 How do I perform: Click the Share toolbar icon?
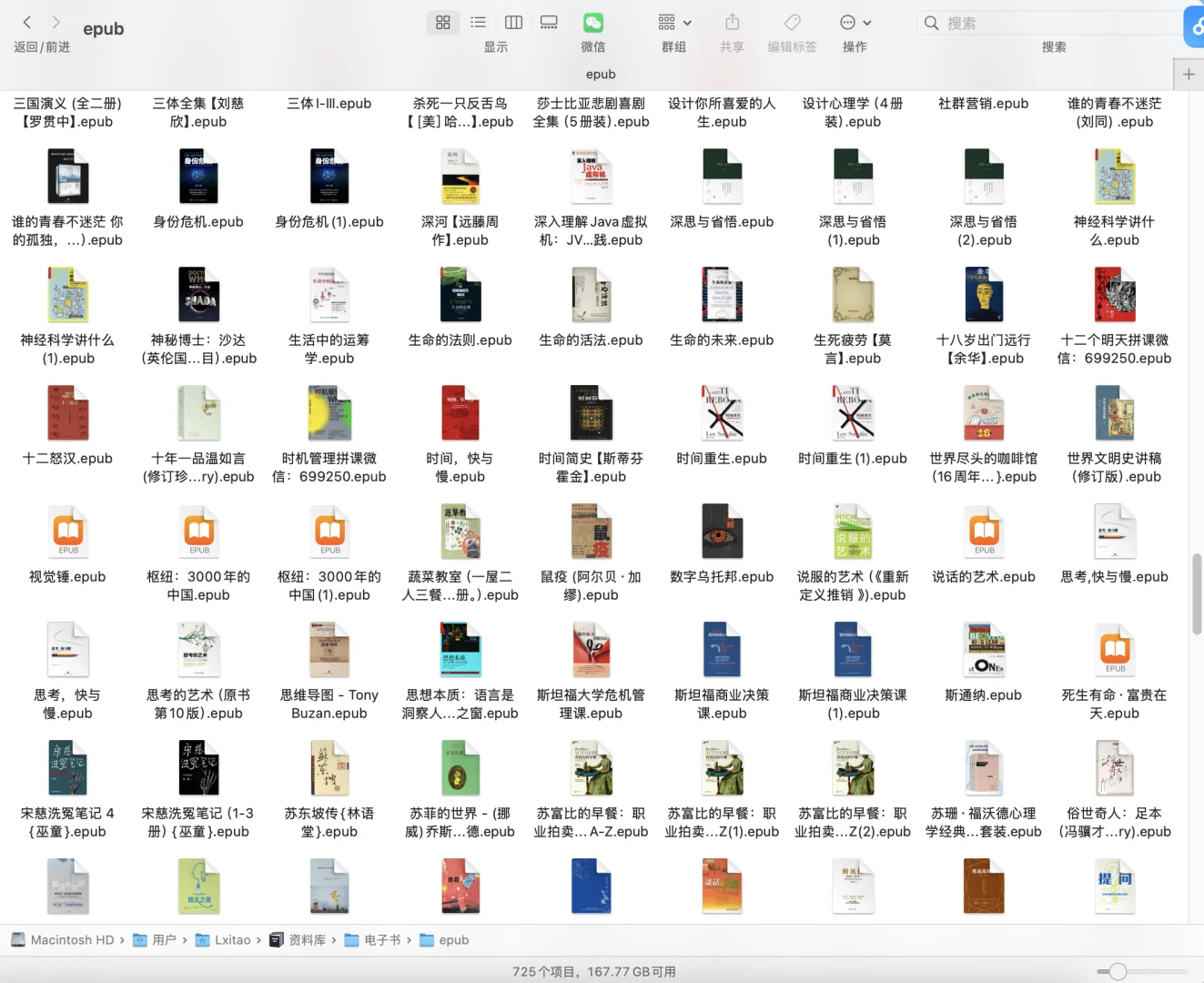(x=733, y=22)
